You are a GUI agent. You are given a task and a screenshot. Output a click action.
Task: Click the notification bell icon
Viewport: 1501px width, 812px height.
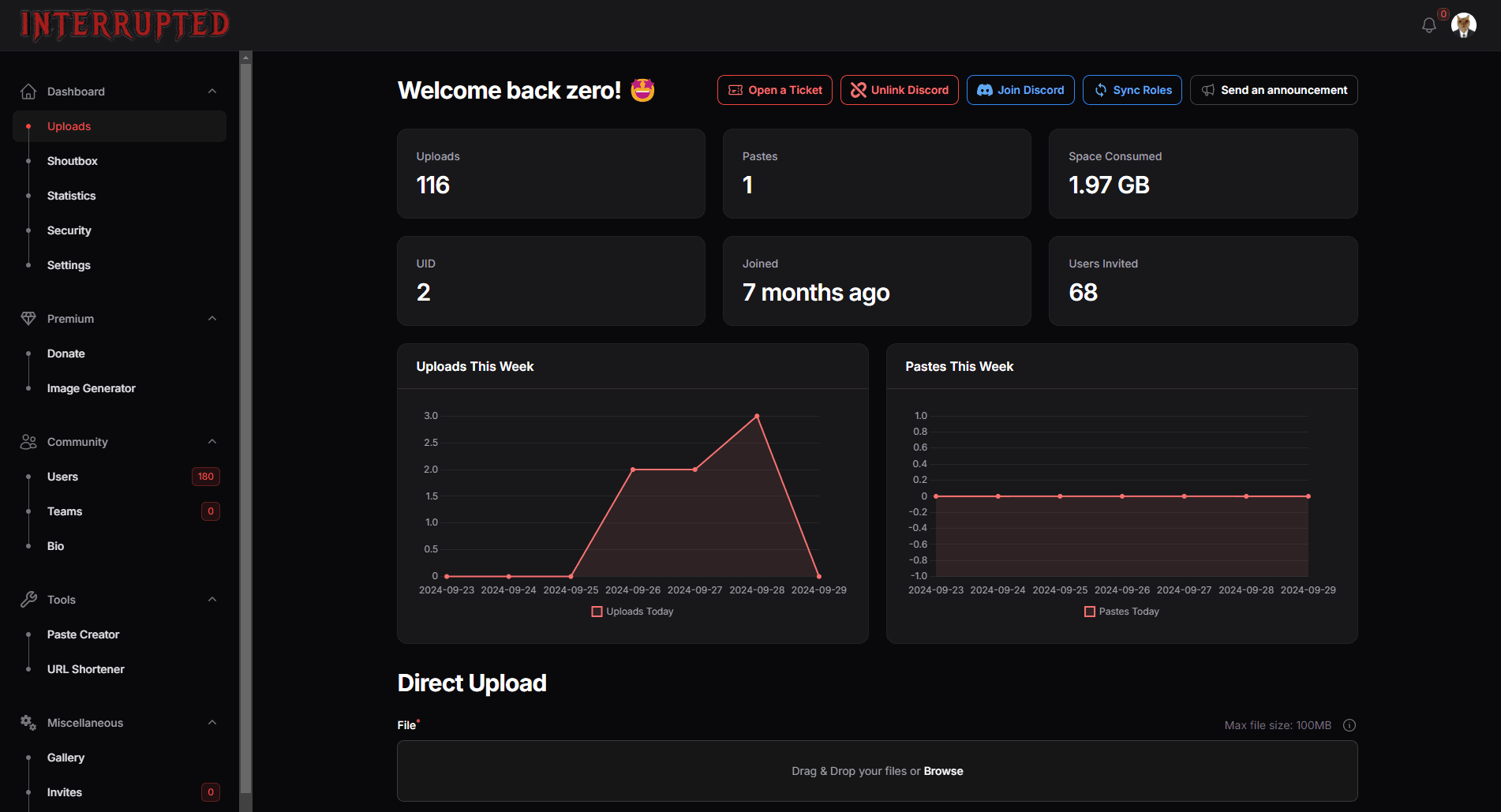1428,25
